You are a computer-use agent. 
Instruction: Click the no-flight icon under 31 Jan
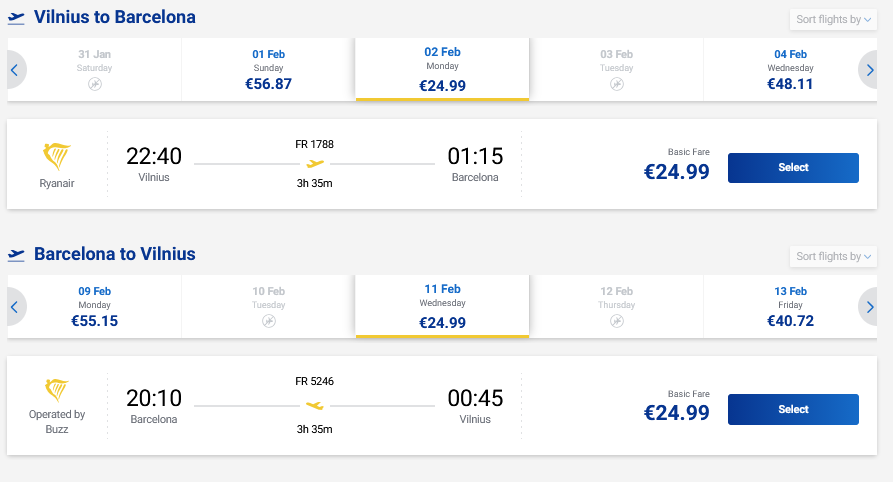click(x=95, y=85)
